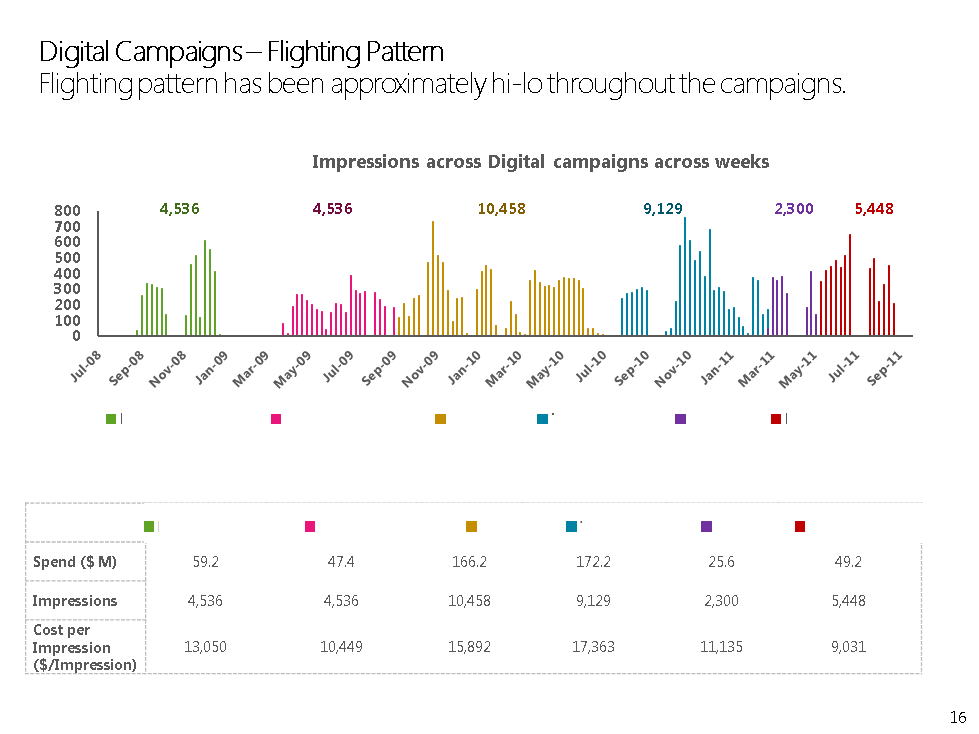
Task: Click the 10,458 data label above the chart
Action: [x=501, y=209]
